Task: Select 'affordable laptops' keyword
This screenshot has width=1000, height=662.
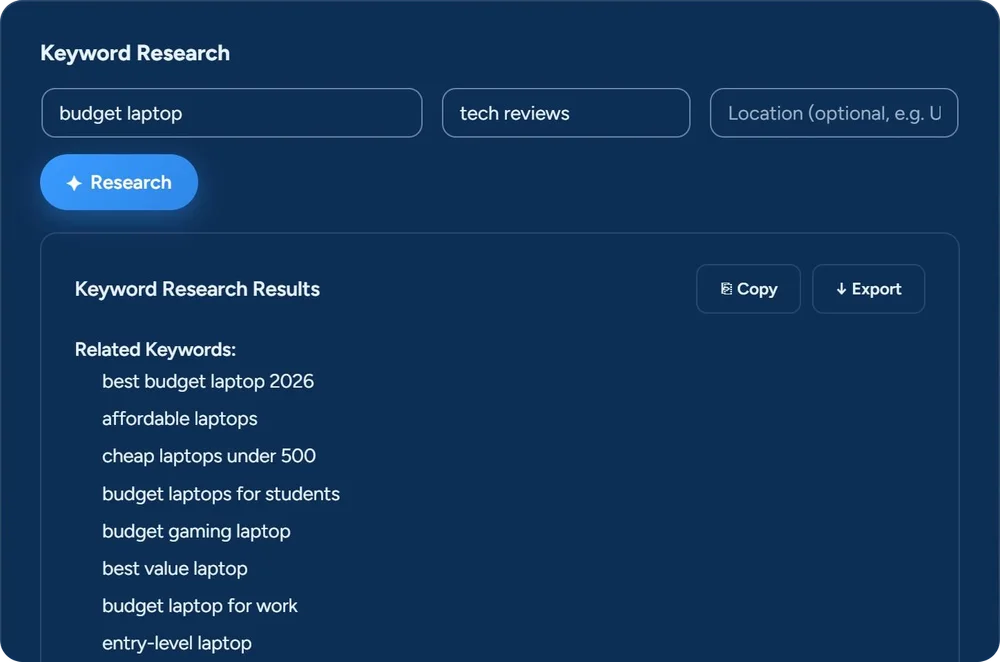Action: (180, 419)
